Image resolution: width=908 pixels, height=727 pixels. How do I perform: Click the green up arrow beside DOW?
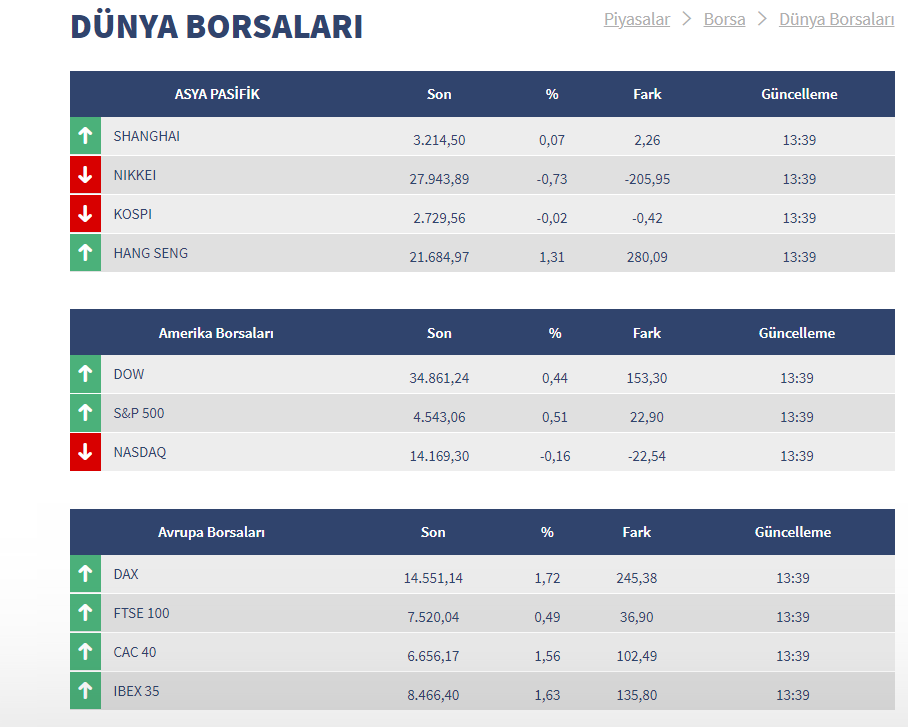[x=85, y=375]
